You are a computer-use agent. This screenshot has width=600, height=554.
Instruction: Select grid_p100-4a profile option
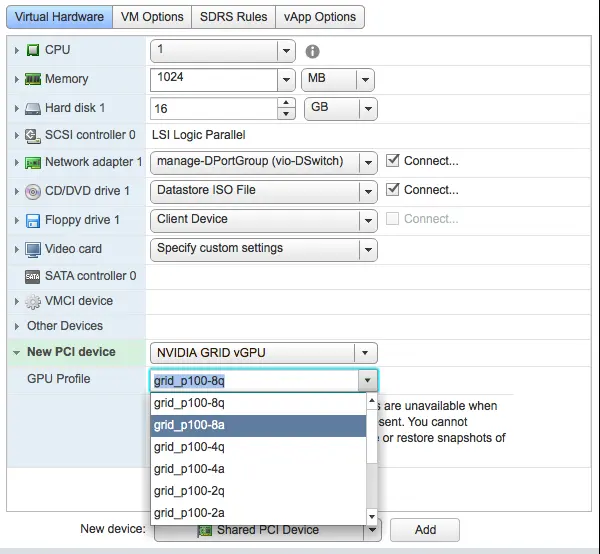point(258,469)
